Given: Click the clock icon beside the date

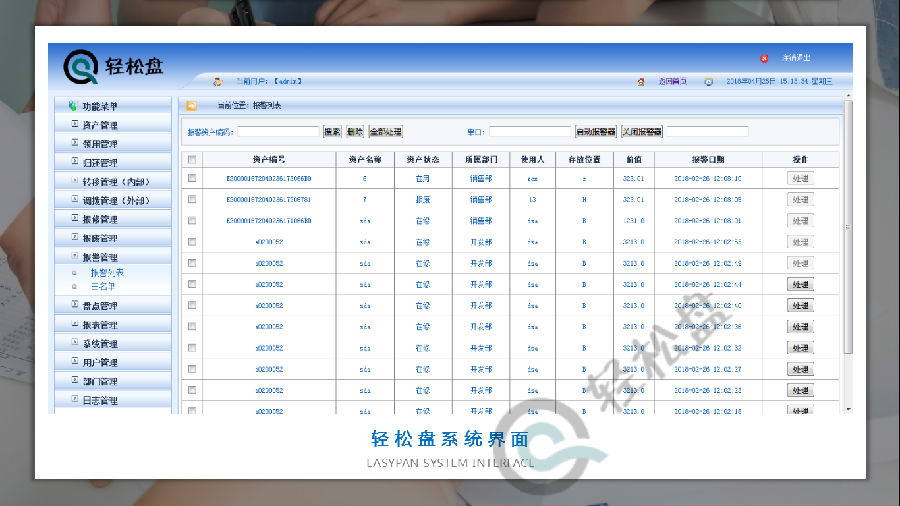Looking at the screenshot, I should coord(708,82).
